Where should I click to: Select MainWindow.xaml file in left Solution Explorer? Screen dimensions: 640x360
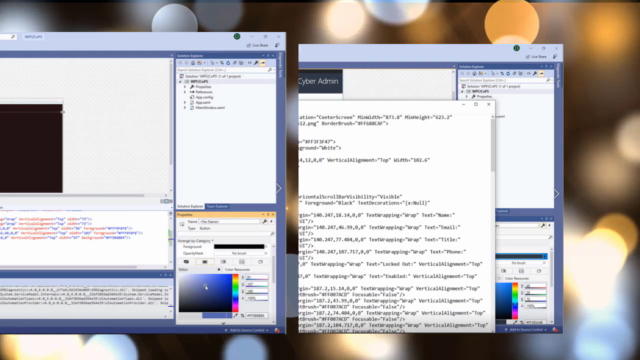point(210,108)
